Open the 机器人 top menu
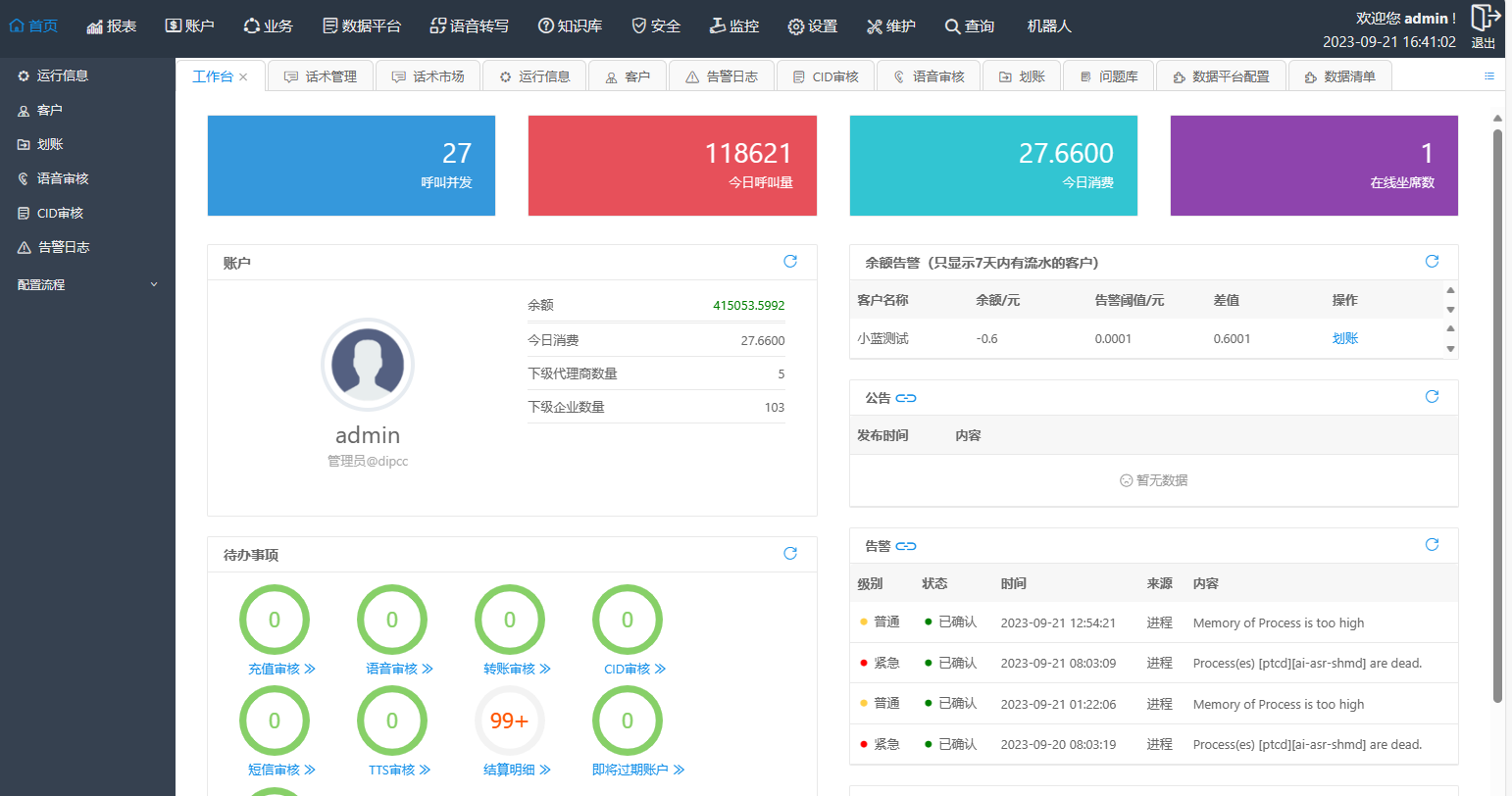 tap(1049, 26)
